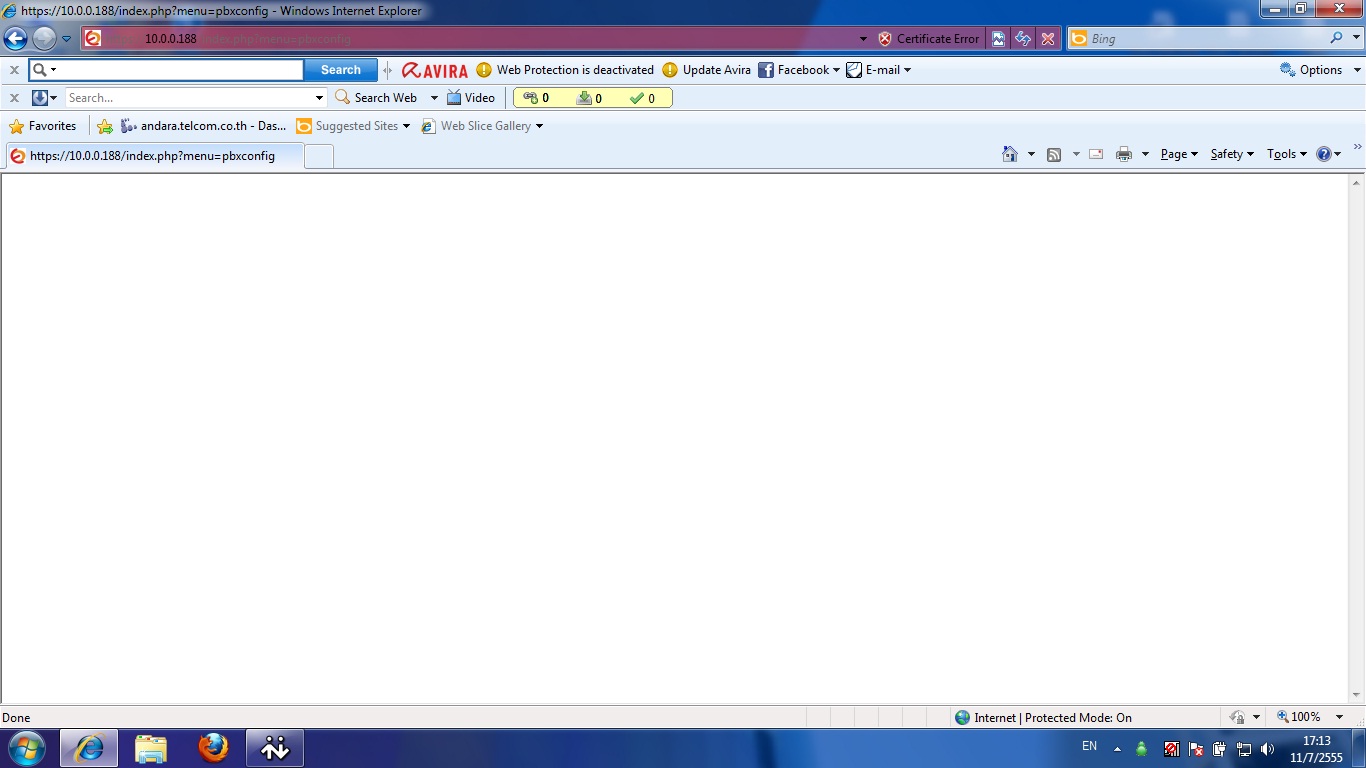Select the pbxconfig page tab
Image resolution: width=1366 pixels, height=768 pixels.
coord(152,156)
